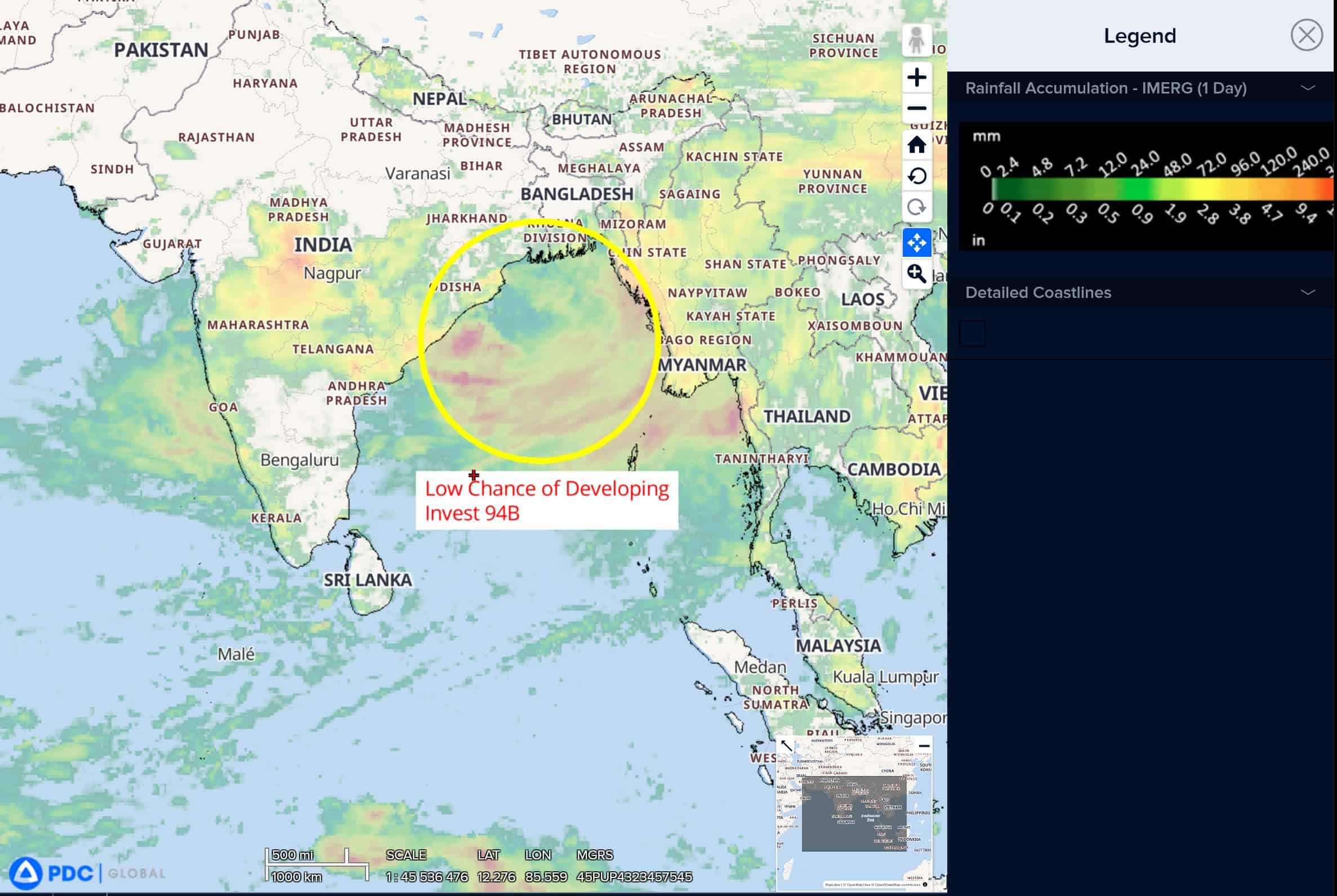Go to next map extent
Viewport: 1337px width, 896px height.
(x=916, y=207)
